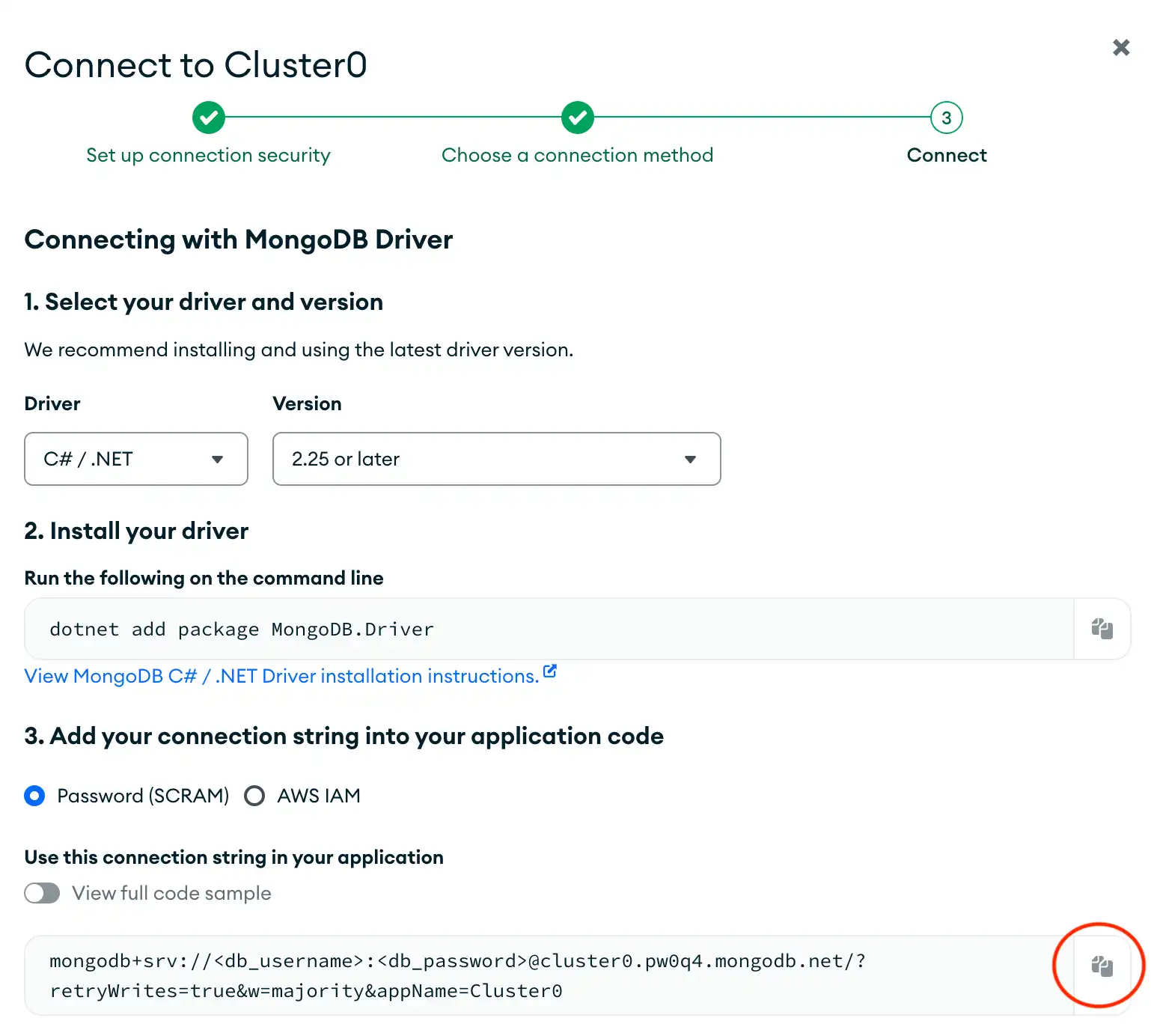This screenshot has height=1036, width=1151.
Task: Select the AWS IAM option
Action: (x=254, y=796)
